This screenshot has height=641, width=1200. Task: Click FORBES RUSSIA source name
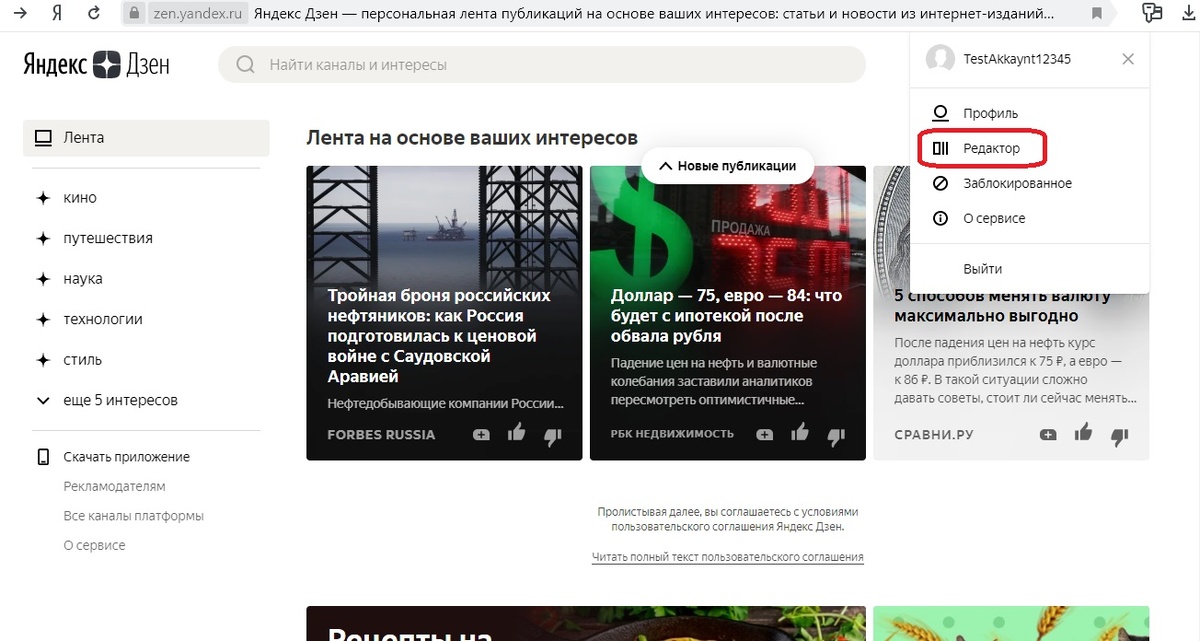(x=381, y=435)
